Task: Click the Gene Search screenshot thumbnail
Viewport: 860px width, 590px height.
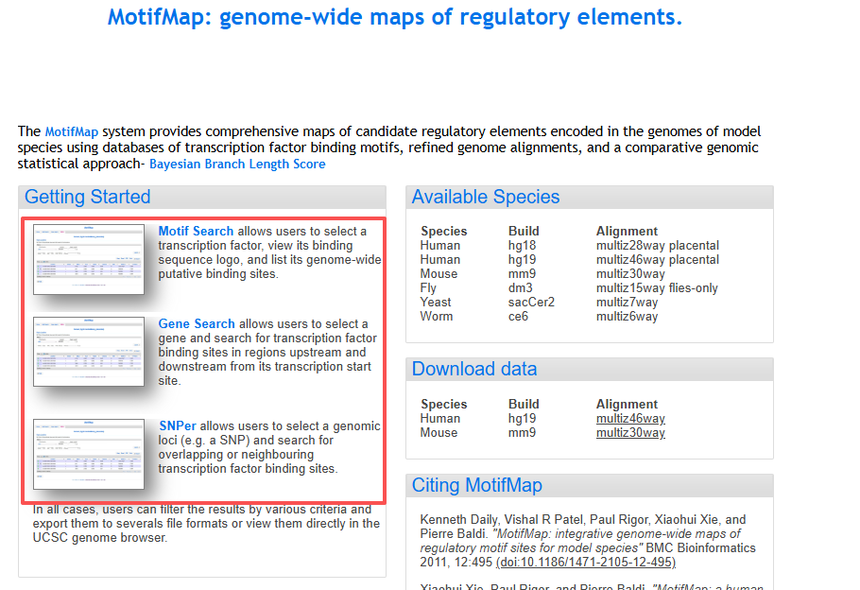Action: (x=89, y=351)
